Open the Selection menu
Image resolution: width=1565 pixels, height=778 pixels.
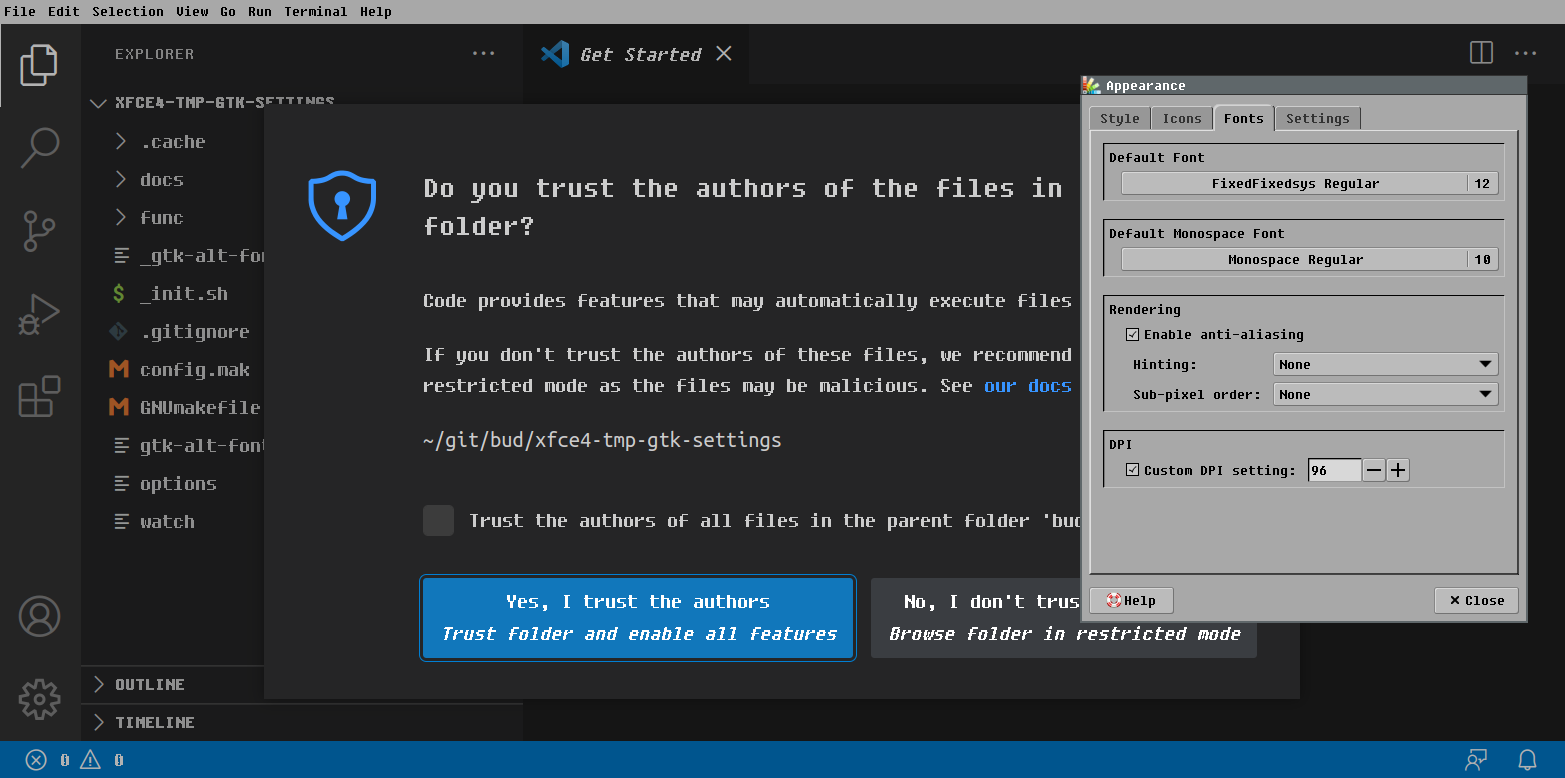[128, 12]
